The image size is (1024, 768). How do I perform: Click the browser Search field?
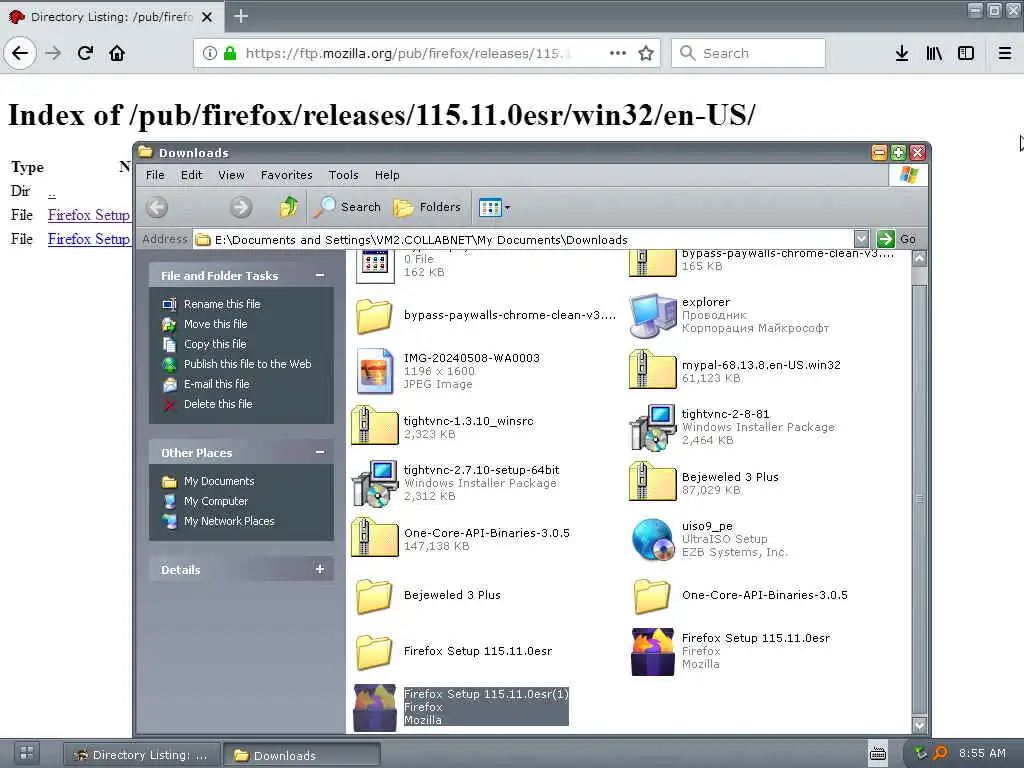pos(748,53)
